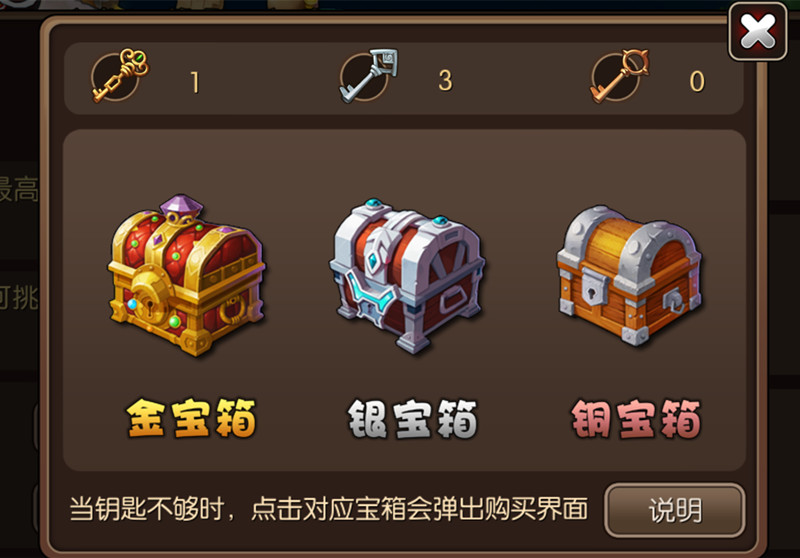800x558 pixels.
Task: Click the round padlock on gold chest
Action: coord(148,298)
